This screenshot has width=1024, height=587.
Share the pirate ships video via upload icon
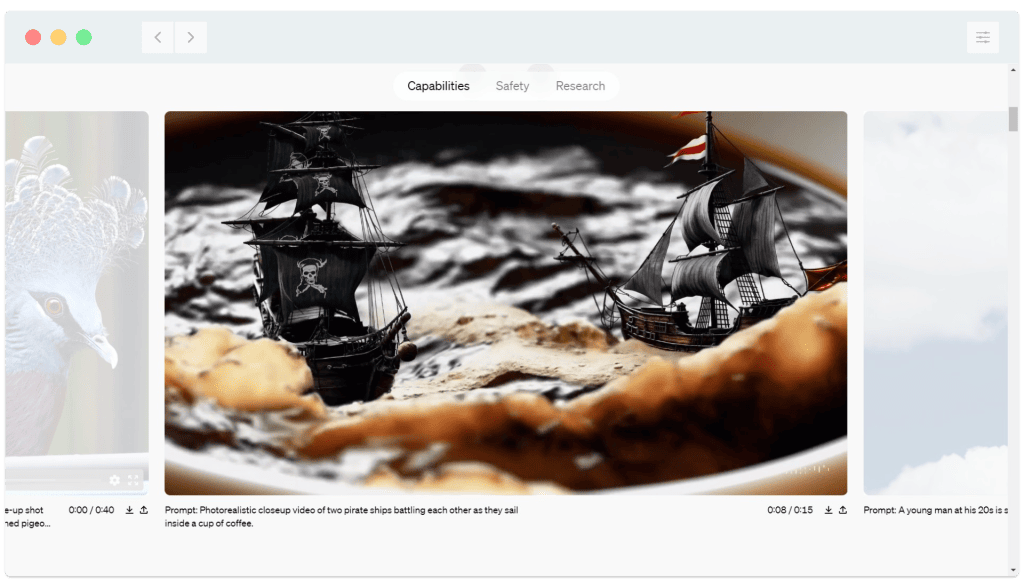click(x=843, y=510)
